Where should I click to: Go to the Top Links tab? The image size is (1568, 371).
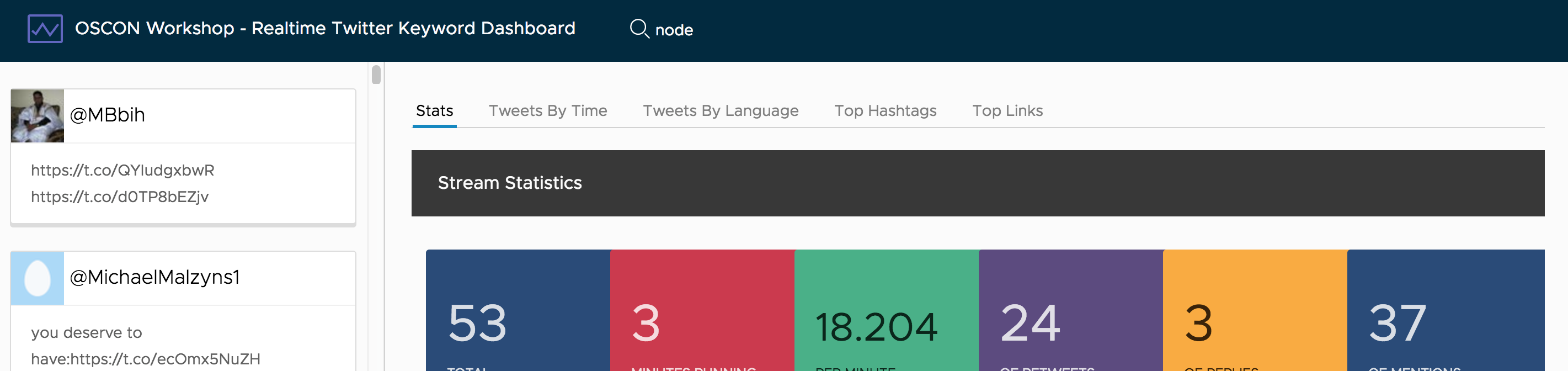pyautogui.click(x=1007, y=111)
